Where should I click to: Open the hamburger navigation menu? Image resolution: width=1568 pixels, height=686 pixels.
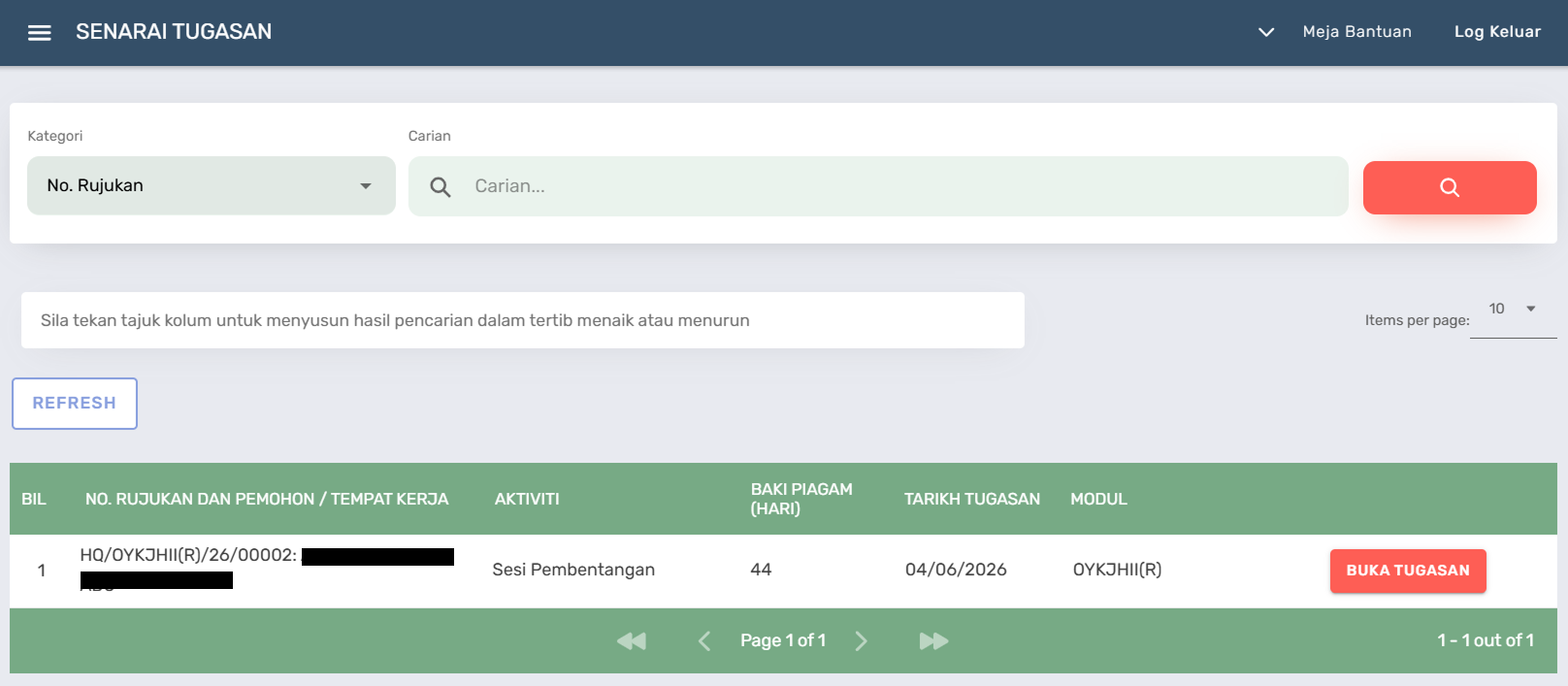point(40,33)
